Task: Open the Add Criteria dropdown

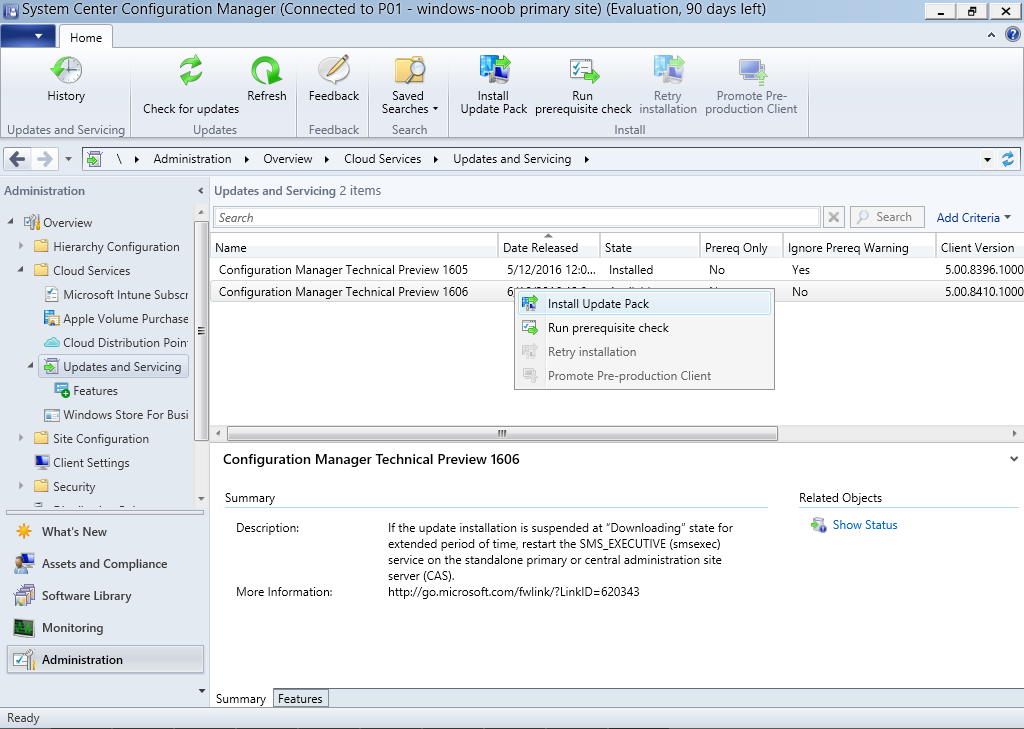Action: (x=973, y=218)
